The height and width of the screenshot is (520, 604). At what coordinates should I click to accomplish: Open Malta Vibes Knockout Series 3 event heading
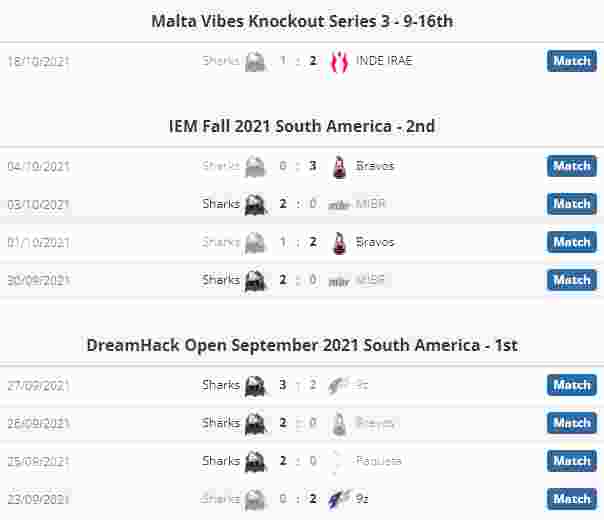(302, 21)
